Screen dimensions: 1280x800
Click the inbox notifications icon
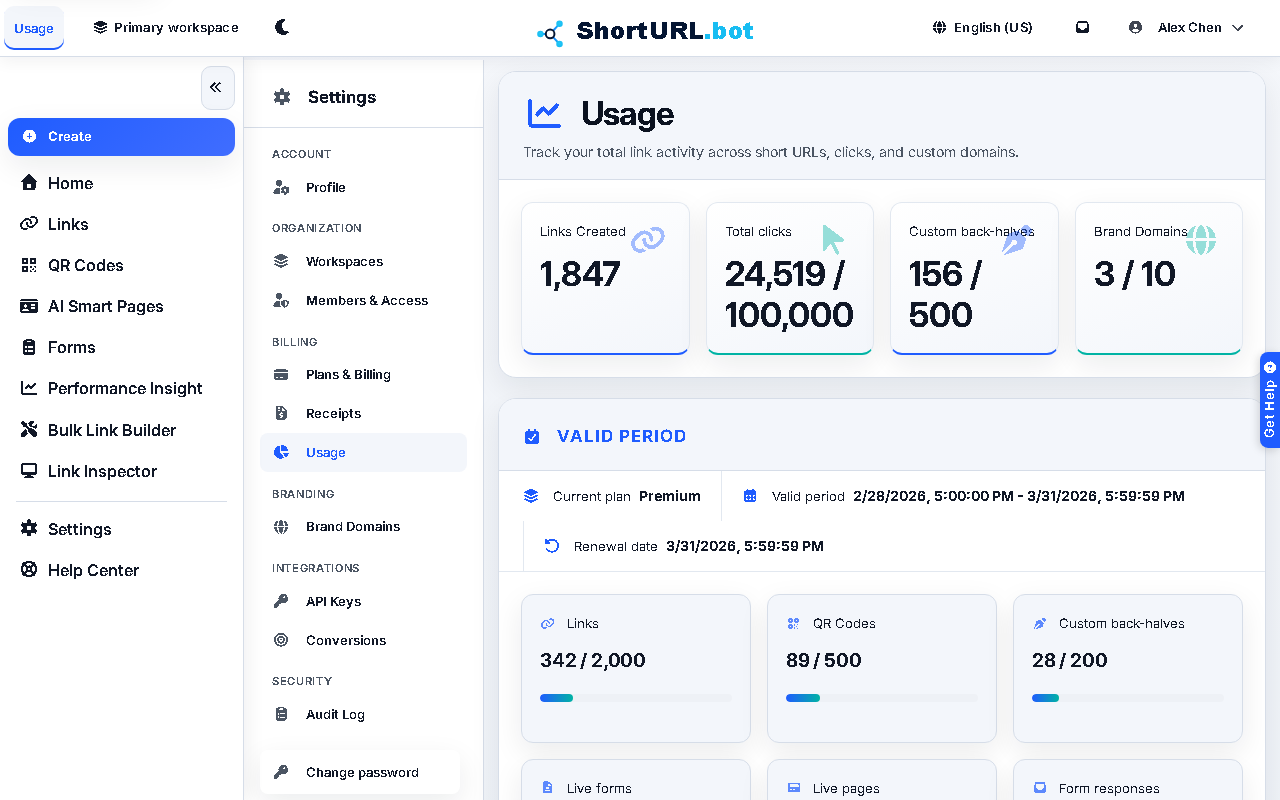1082,27
